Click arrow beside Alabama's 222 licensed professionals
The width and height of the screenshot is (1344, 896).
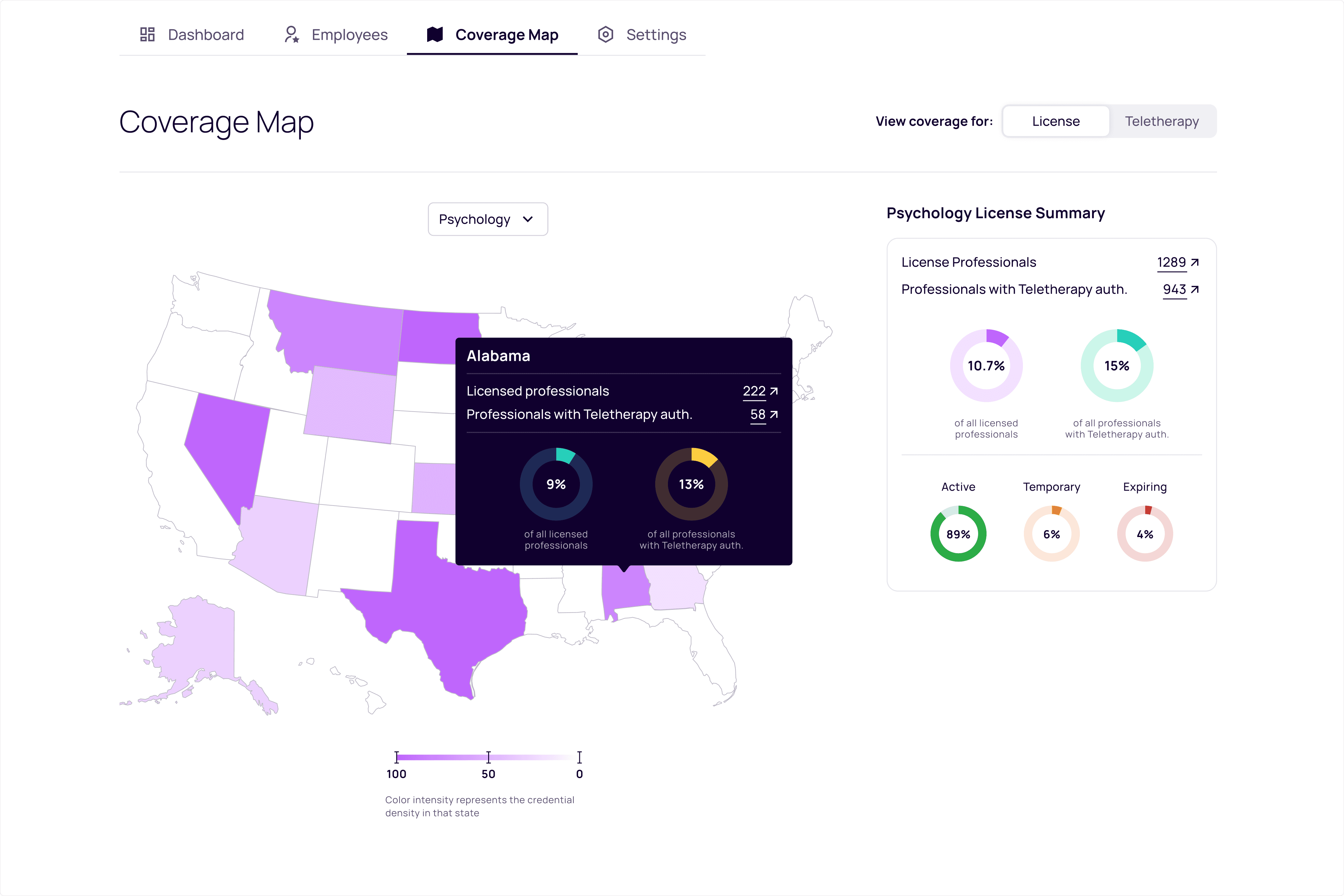pyautogui.click(x=774, y=391)
